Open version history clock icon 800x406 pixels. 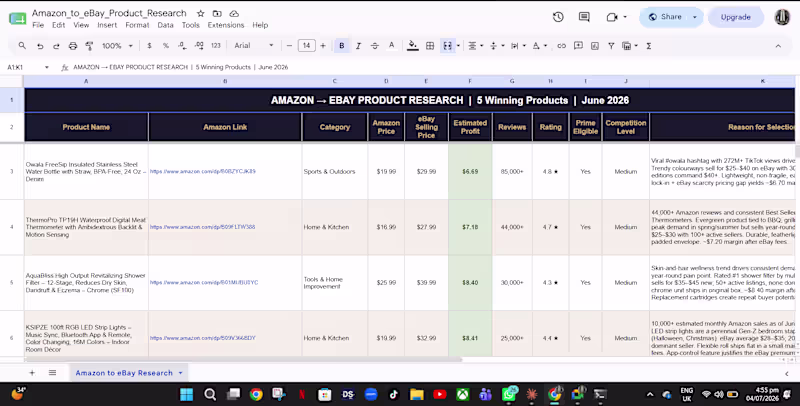(558, 17)
